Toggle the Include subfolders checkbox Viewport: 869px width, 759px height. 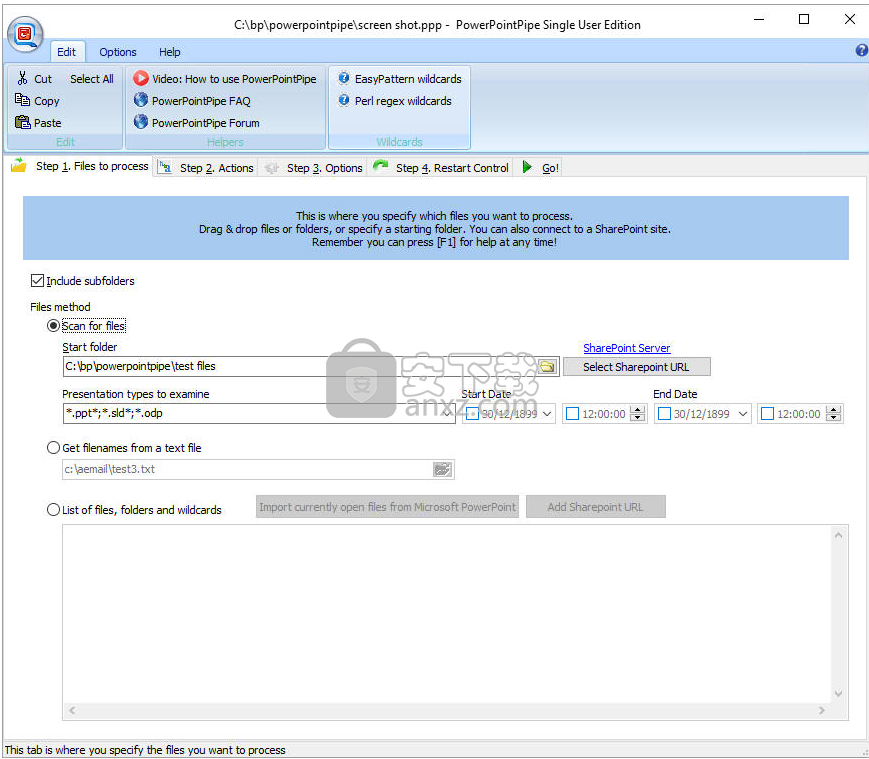37,280
